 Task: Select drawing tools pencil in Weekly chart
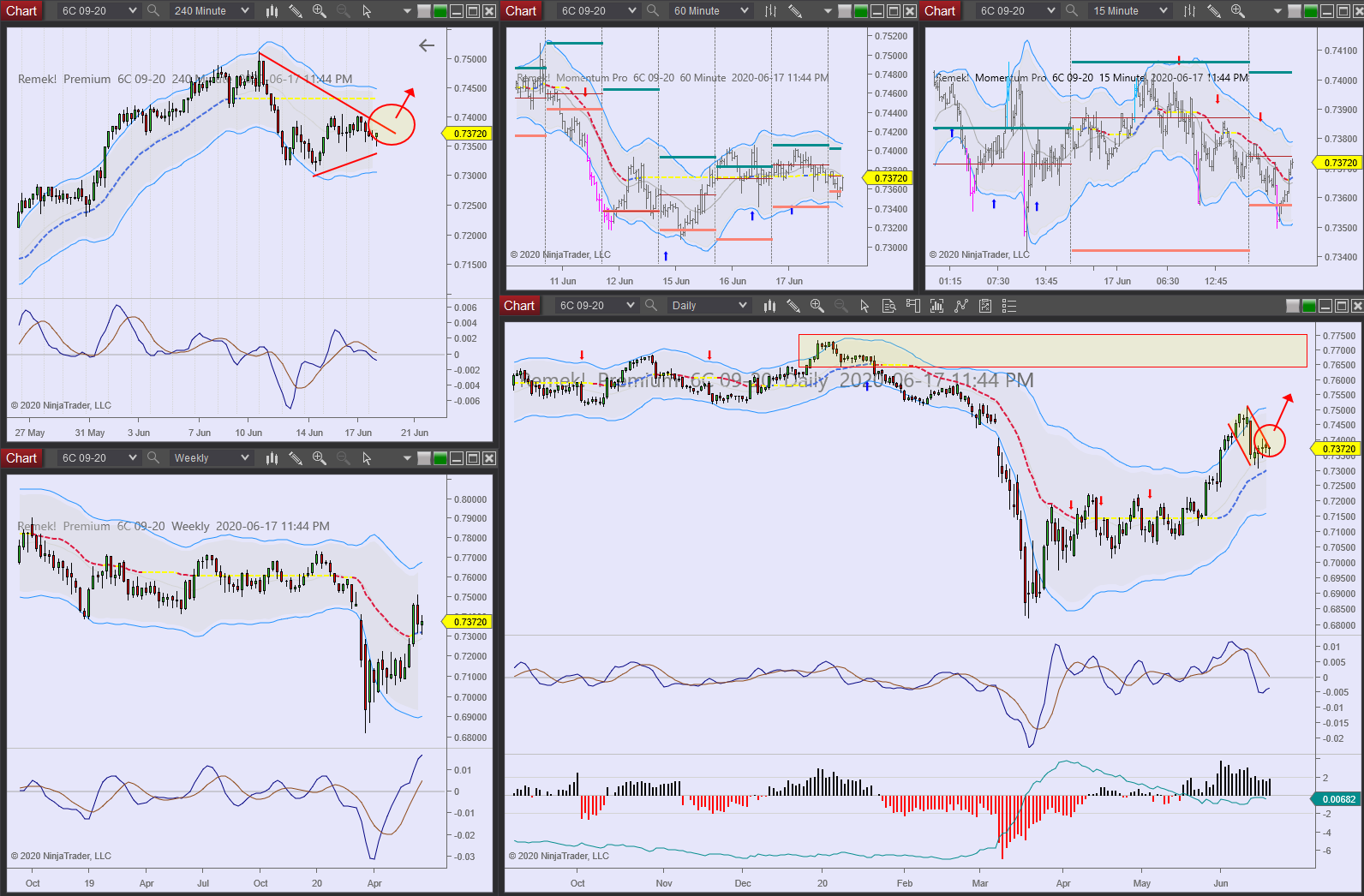coord(296,458)
